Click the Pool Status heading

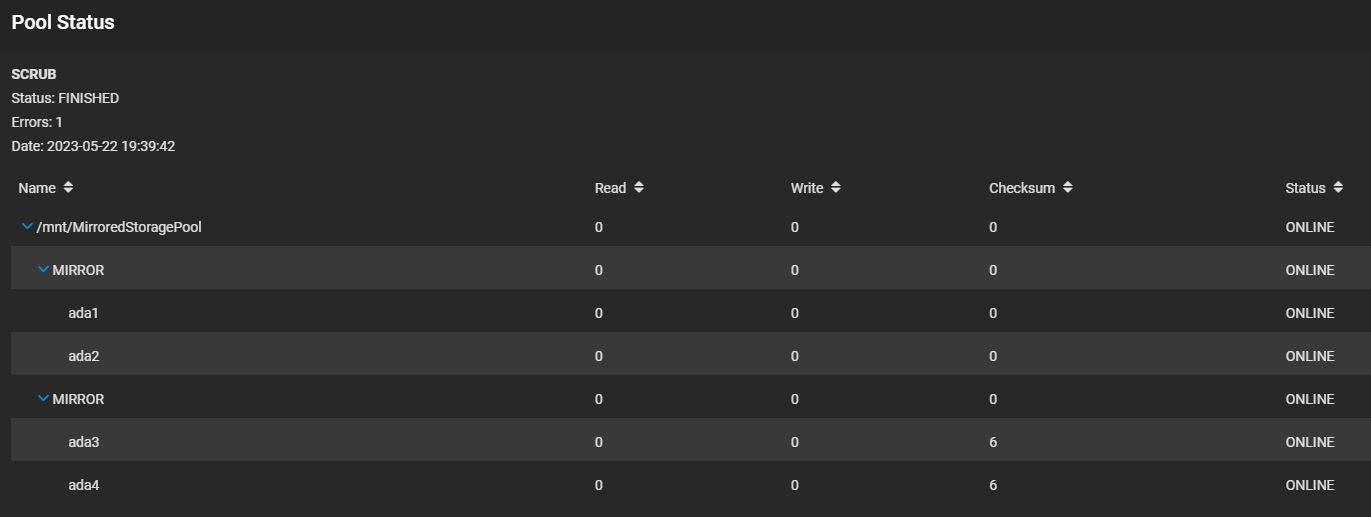click(63, 22)
